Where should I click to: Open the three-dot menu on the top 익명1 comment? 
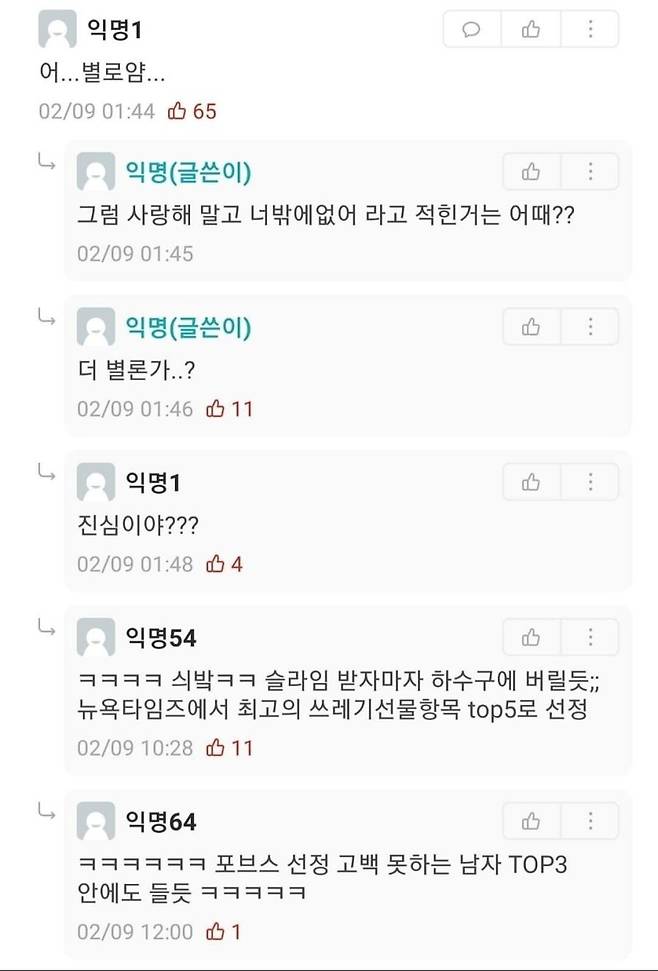coord(590,29)
